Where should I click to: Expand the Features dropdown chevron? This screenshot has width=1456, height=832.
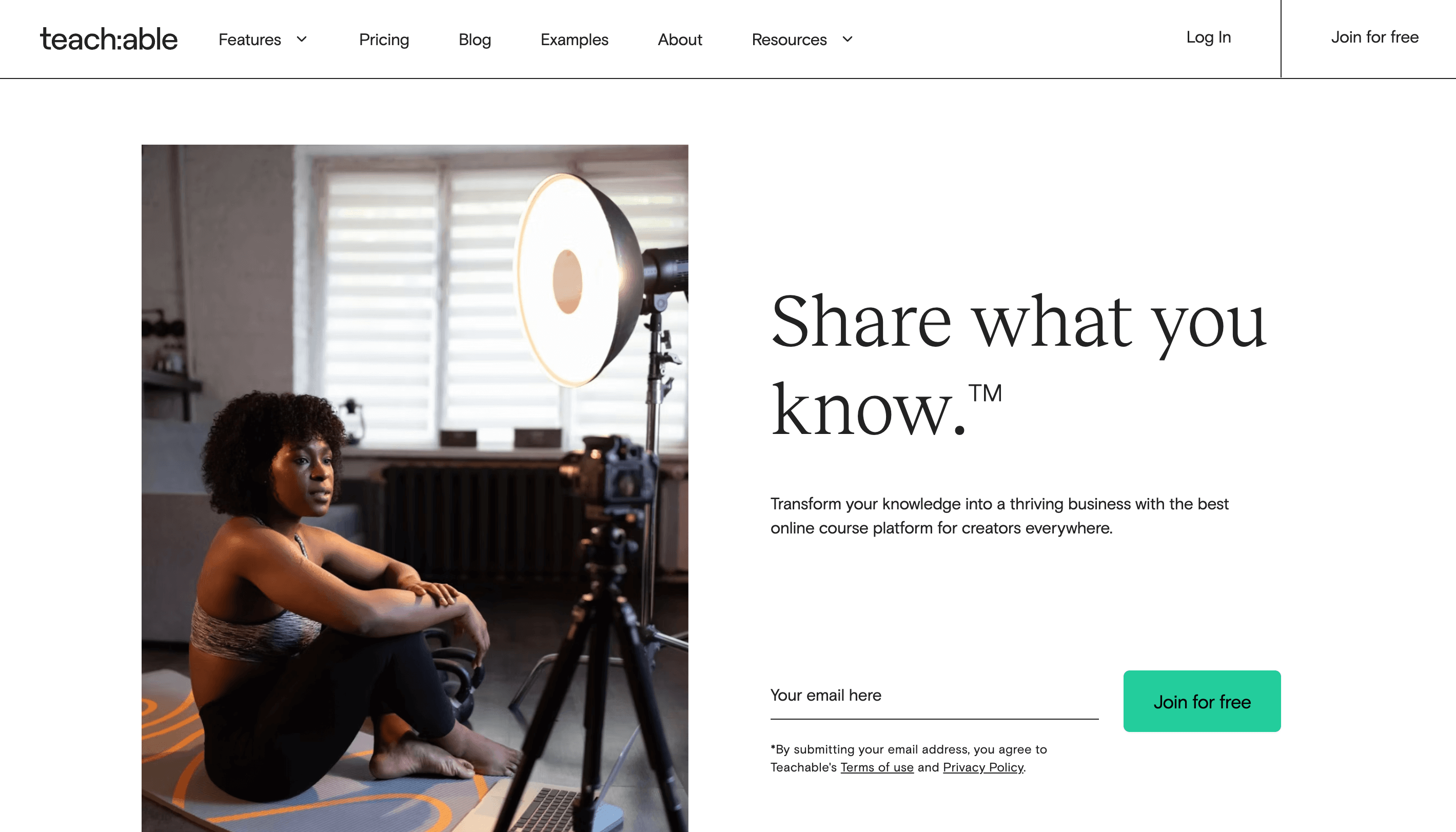click(302, 39)
